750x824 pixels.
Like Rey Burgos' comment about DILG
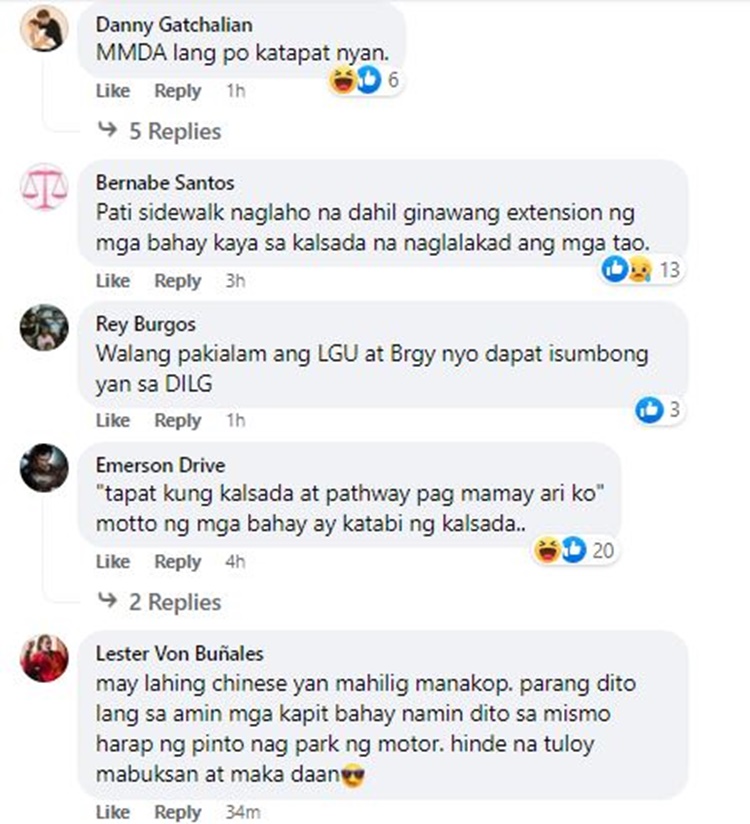click(x=112, y=420)
